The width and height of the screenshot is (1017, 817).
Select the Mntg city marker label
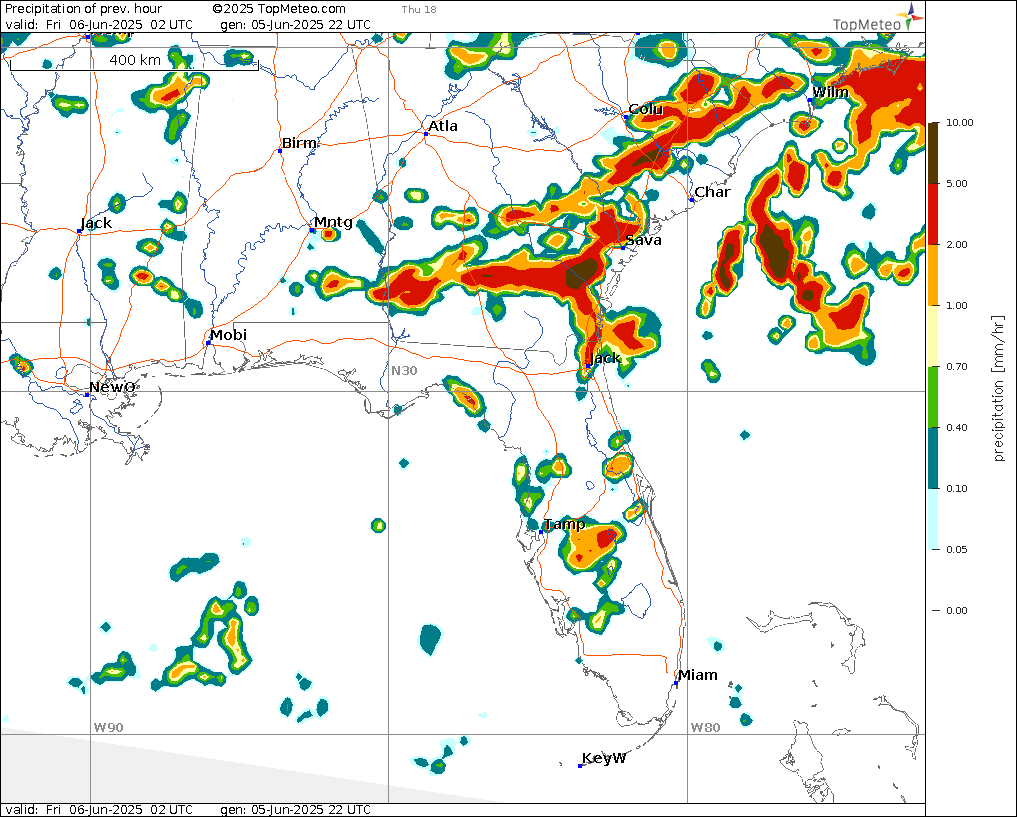point(333,222)
